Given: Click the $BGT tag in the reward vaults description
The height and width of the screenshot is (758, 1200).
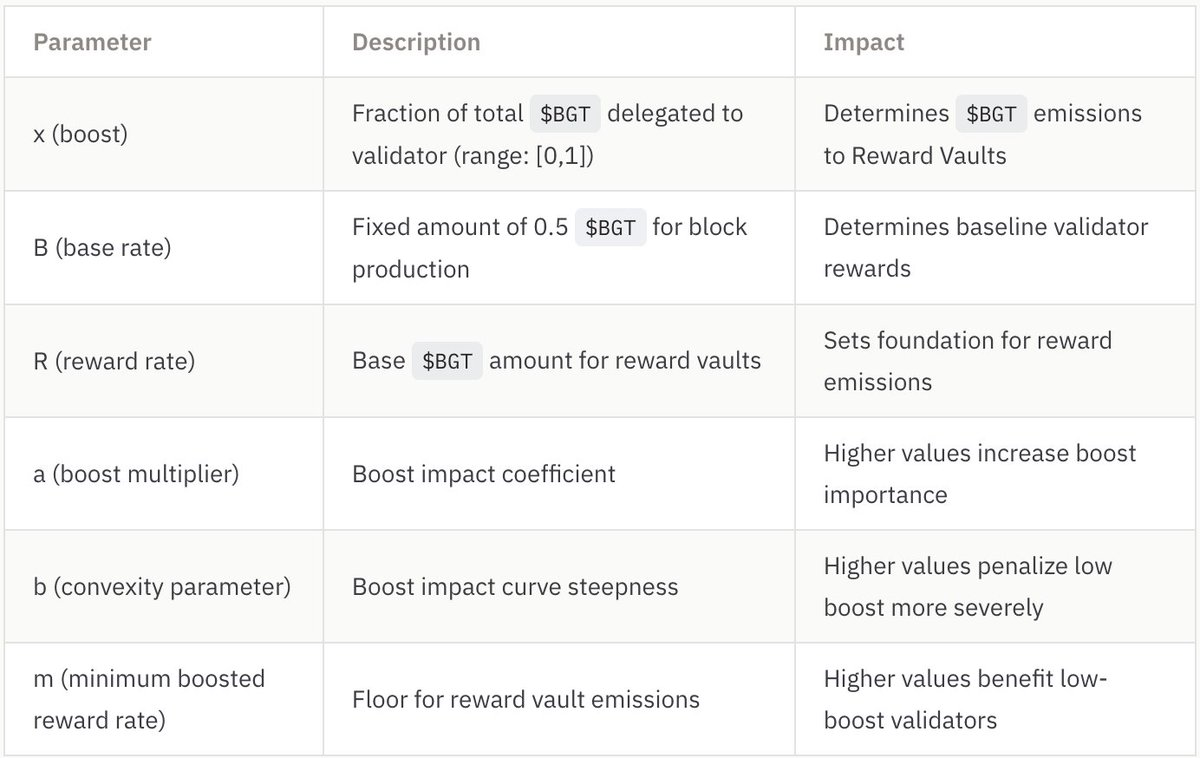Looking at the screenshot, I should 447,361.
